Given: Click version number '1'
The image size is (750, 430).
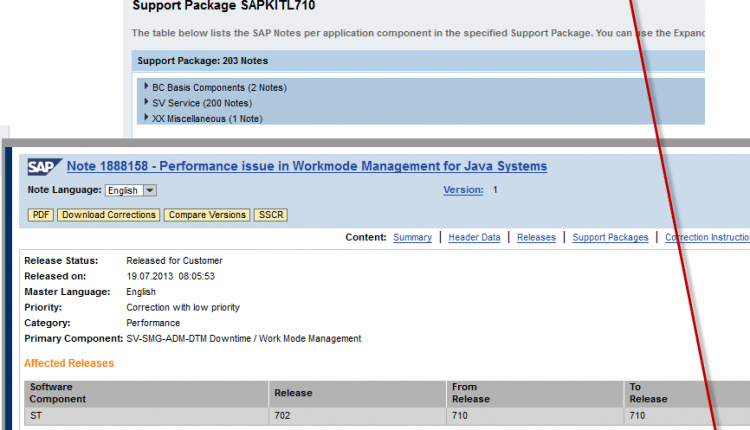Looking at the screenshot, I should tap(495, 190).
